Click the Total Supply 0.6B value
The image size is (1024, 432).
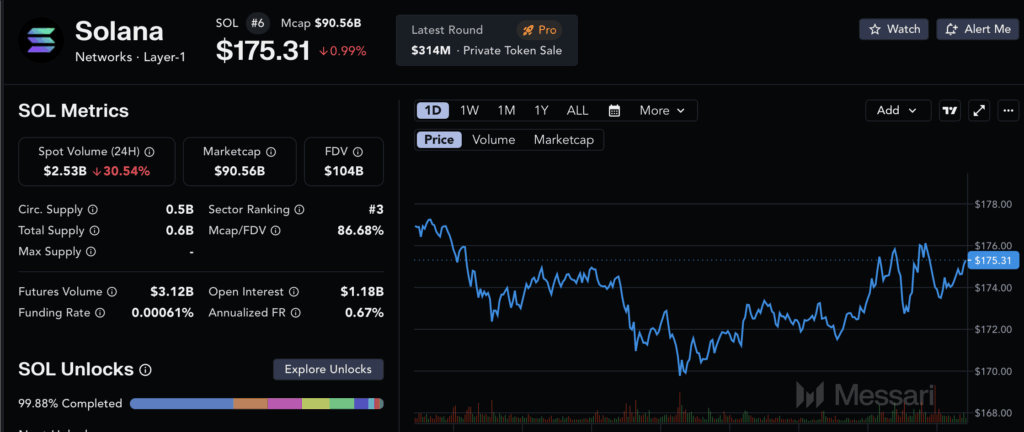(180, 230)
